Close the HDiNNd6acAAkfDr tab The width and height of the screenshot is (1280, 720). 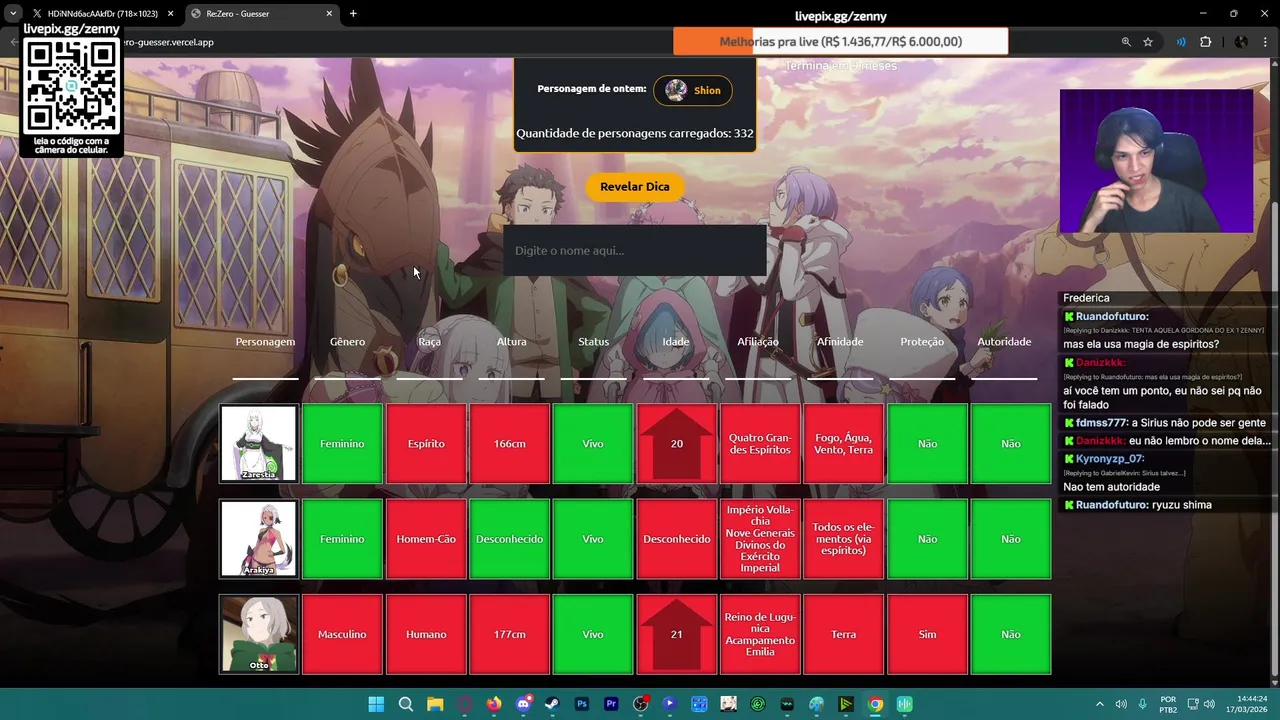[x=170, y=14]
